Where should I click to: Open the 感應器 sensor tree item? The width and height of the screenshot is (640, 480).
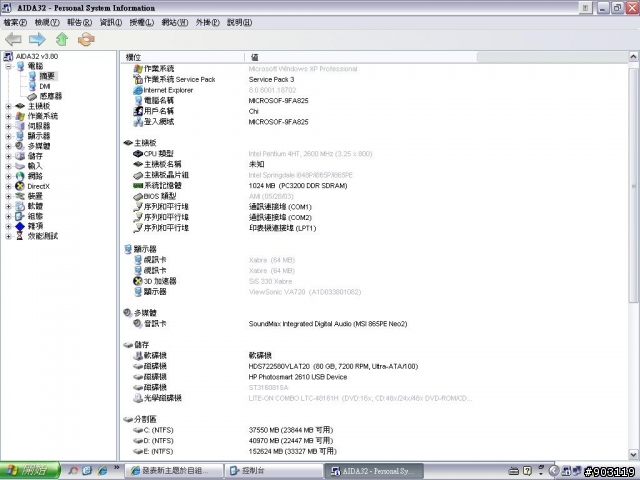[51, 96]
